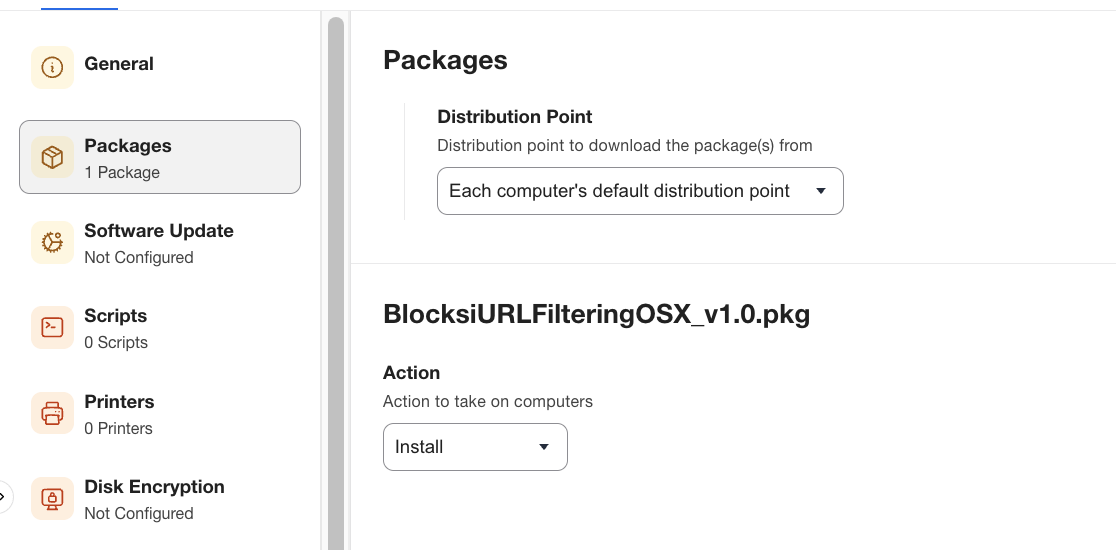Open the Action dropdown showing Install
Image resolution: width=1116 pixels, height=550 pixels.
[475, 447]
